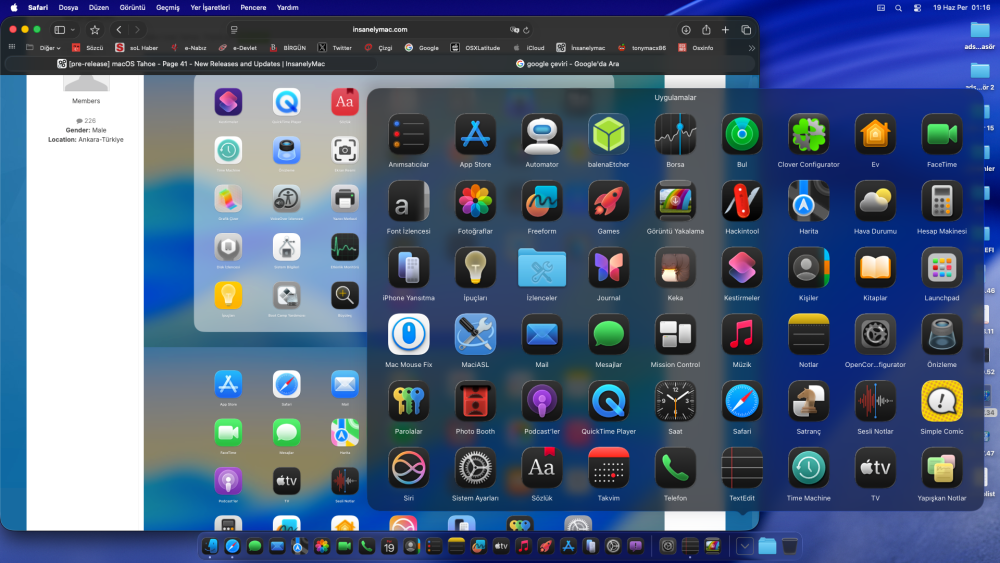Open Spotlight search in menu bar
This screenshot has width=1000, height=563.
click(898, 8)
